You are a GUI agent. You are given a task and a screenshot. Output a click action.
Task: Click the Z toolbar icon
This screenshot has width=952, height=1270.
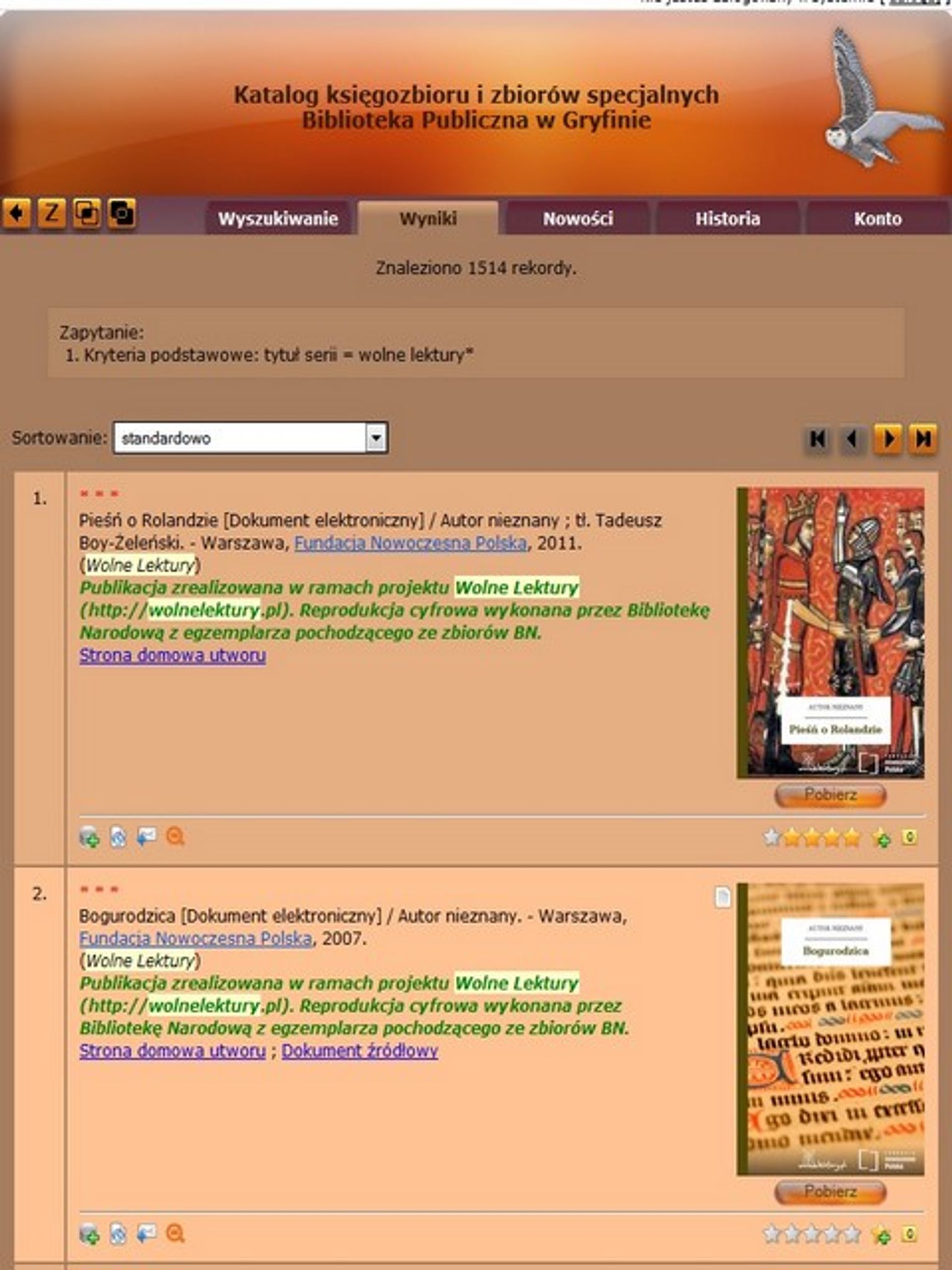(51, 214)
